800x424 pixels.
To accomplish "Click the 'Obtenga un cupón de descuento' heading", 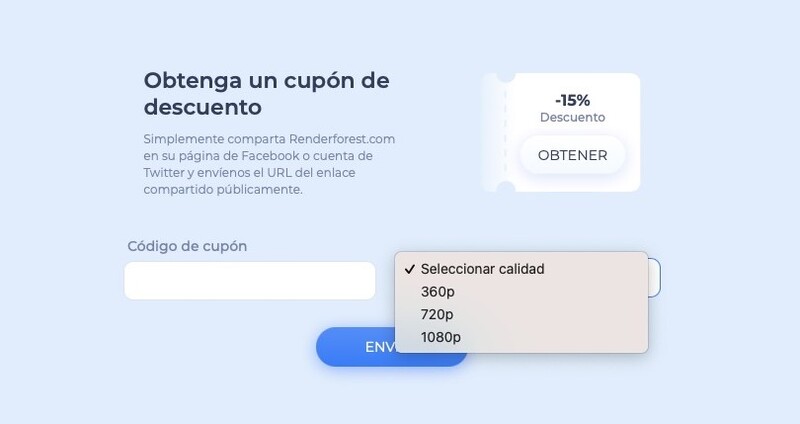I will [266, 92].
